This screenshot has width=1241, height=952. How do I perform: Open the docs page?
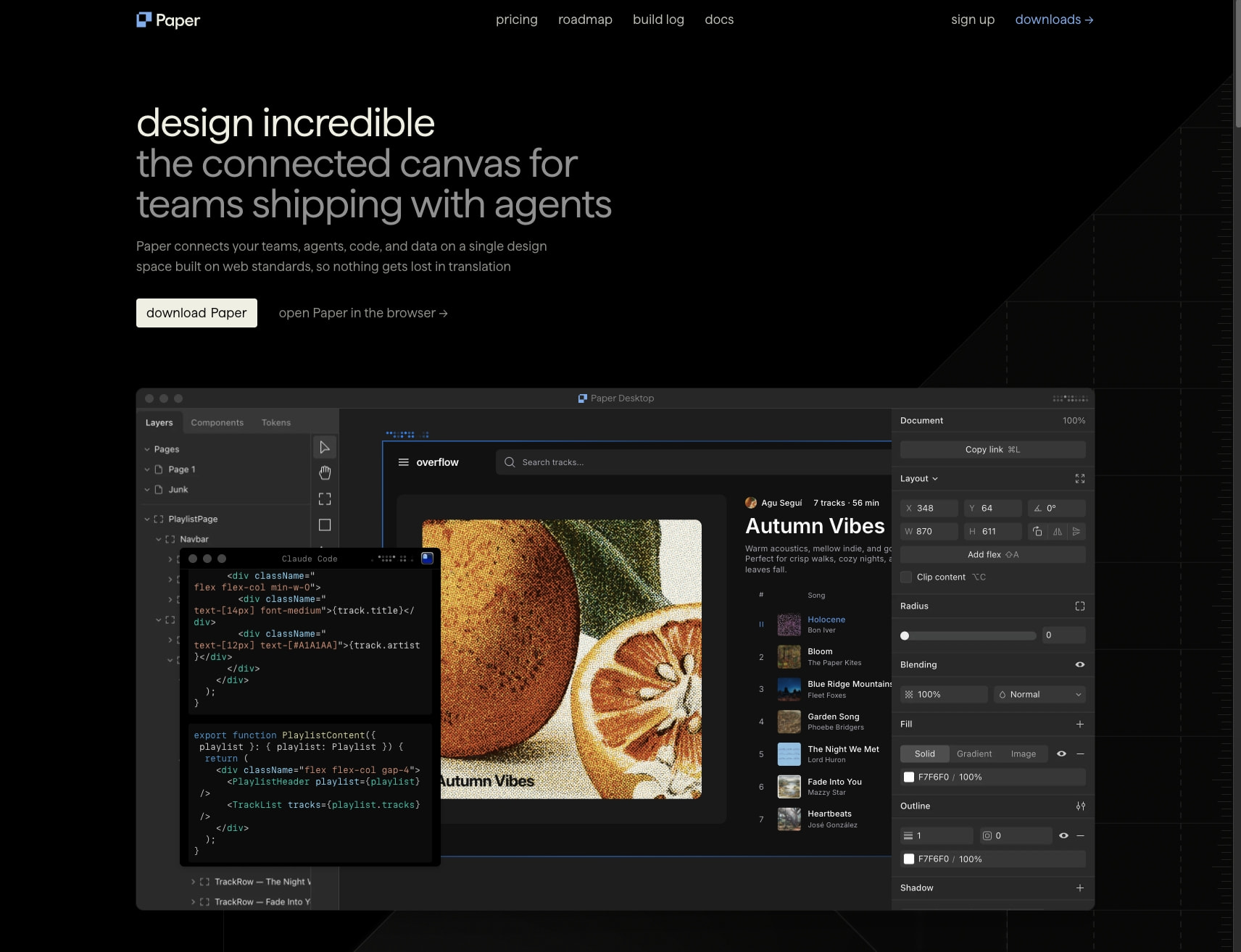719,20
